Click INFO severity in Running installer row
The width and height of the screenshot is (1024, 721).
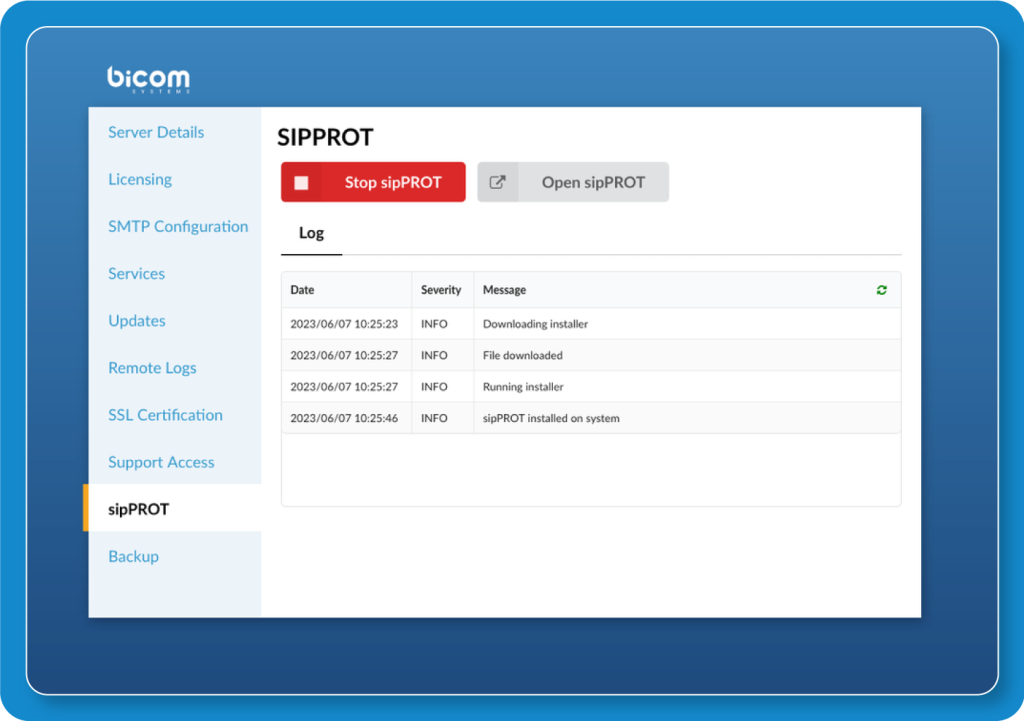434,387
